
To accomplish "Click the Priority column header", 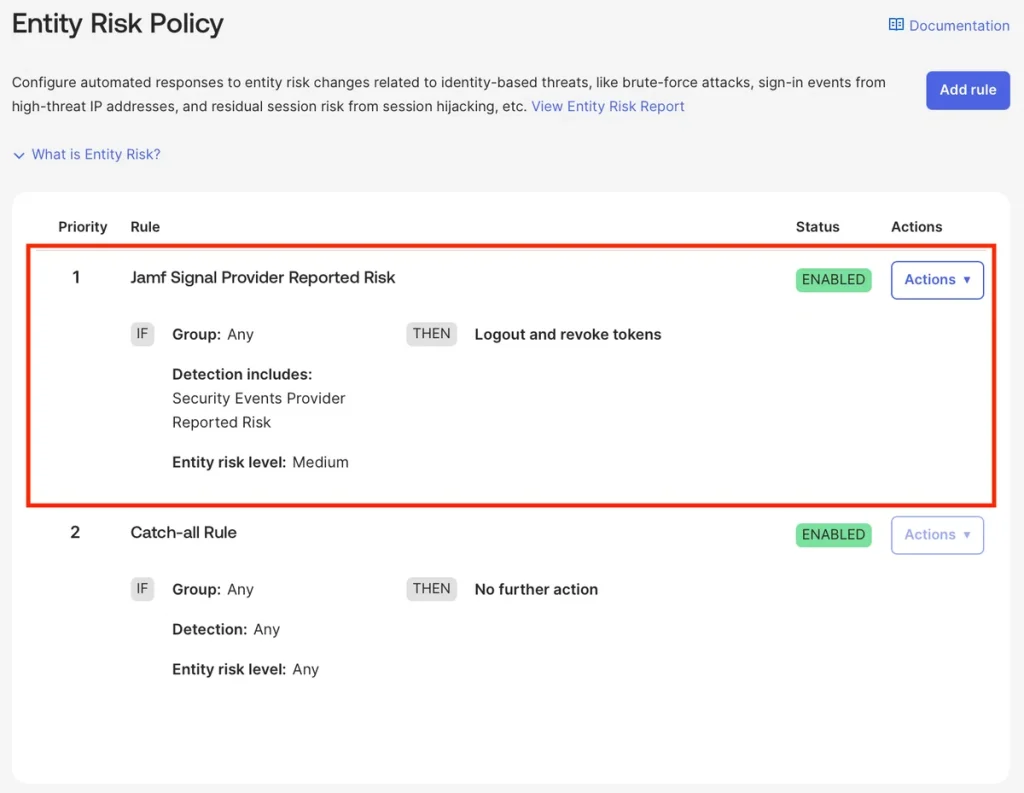I will (82, 227).
